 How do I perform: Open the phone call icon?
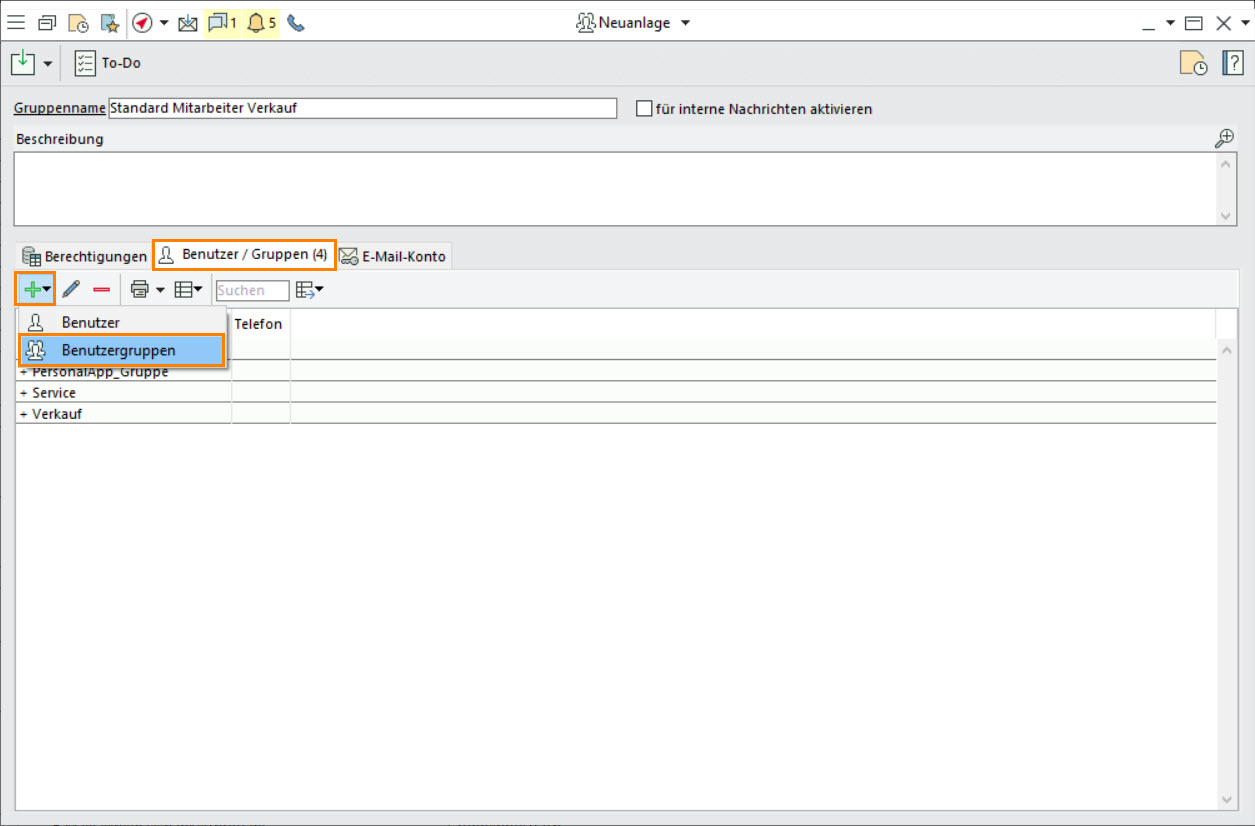coord(296,23)
